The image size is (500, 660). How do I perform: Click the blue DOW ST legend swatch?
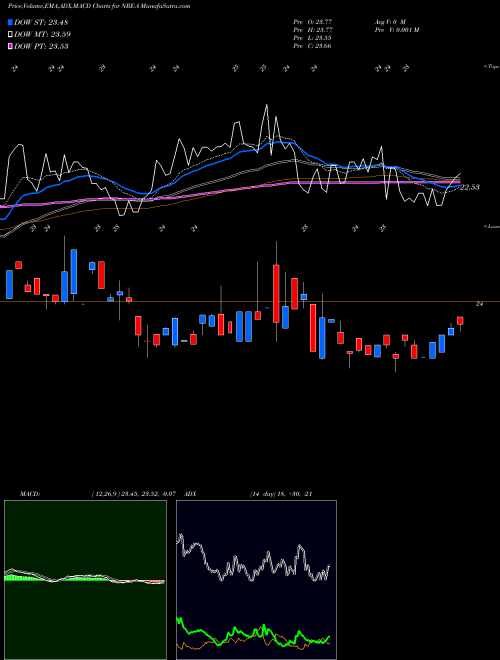point(11,22)
